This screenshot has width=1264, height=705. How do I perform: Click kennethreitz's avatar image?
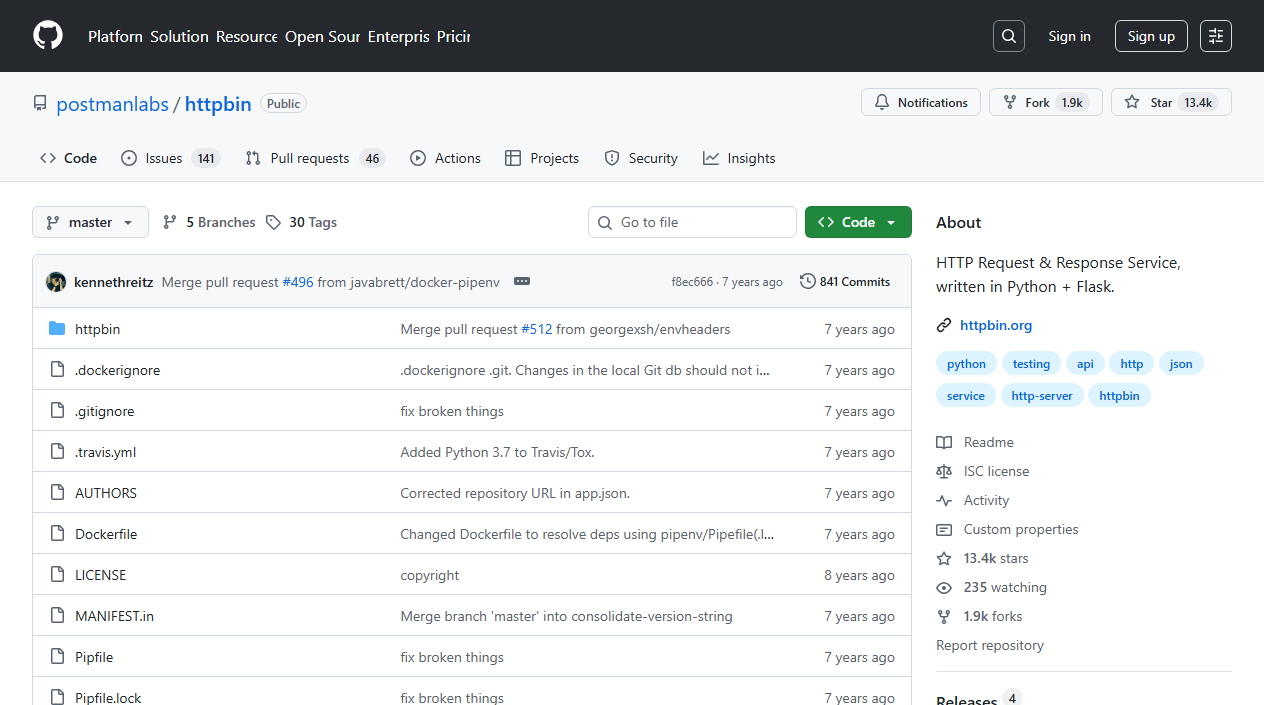coord(56,282)
